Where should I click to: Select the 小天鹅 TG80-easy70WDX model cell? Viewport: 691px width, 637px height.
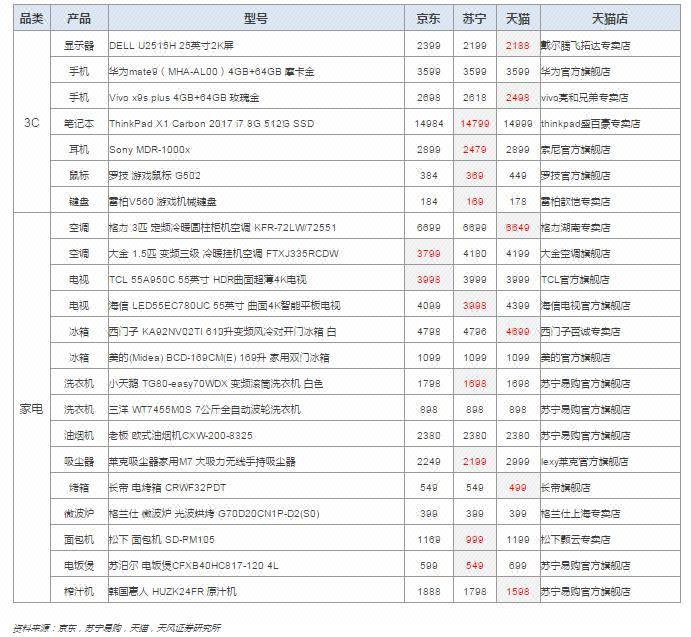click(256, 384)
